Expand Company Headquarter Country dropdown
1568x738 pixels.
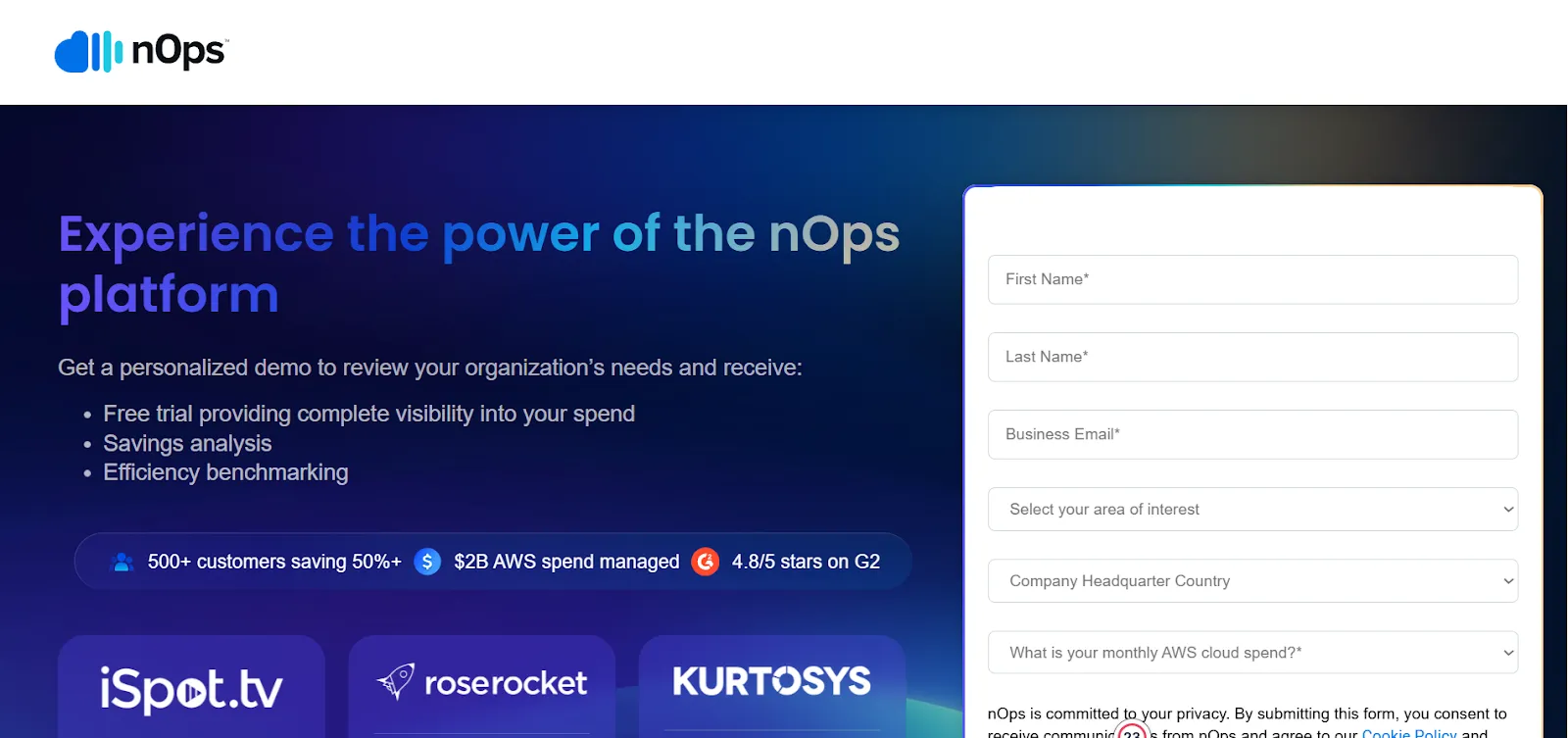1252,581
